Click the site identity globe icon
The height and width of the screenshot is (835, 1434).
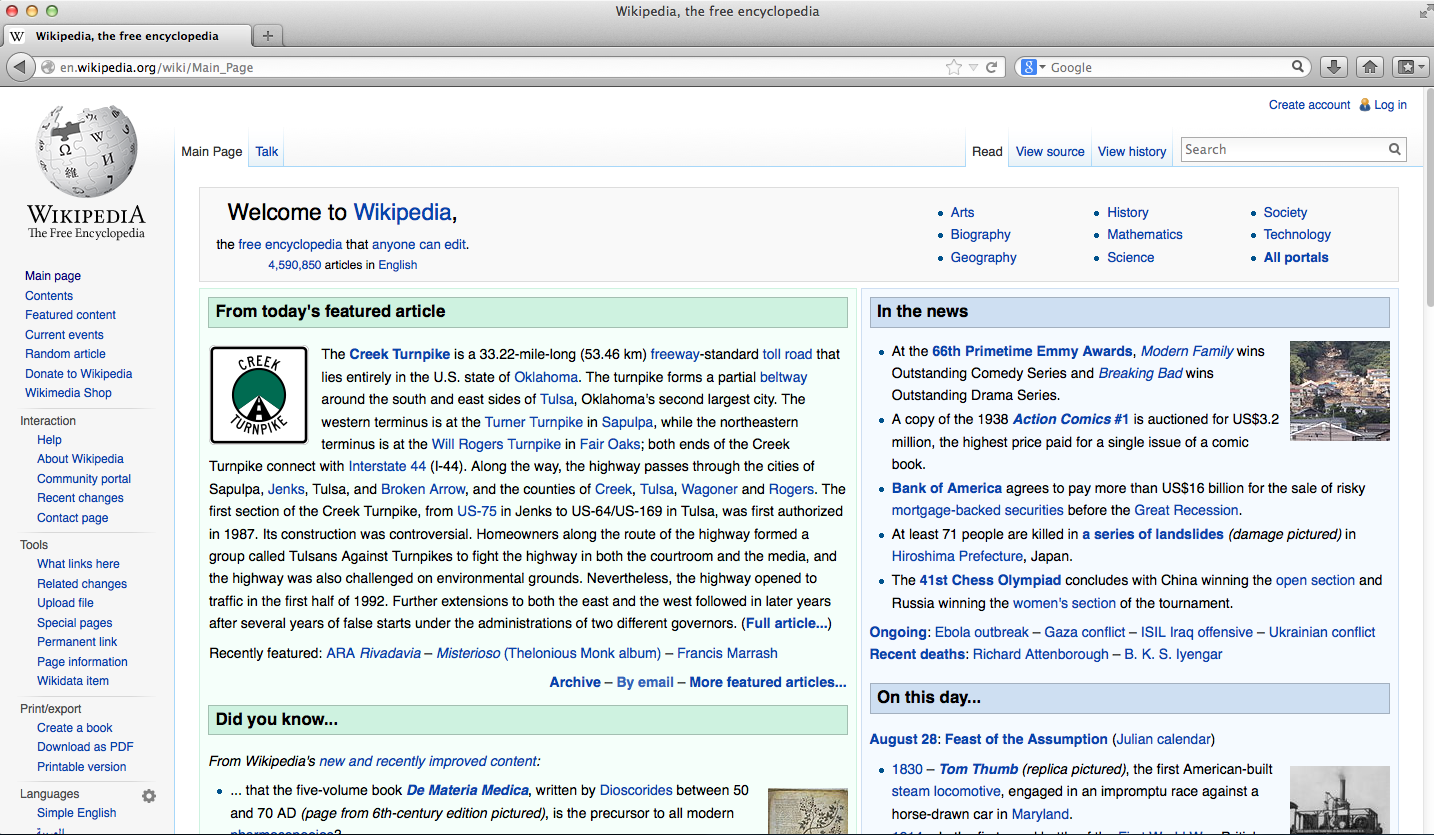47,67
